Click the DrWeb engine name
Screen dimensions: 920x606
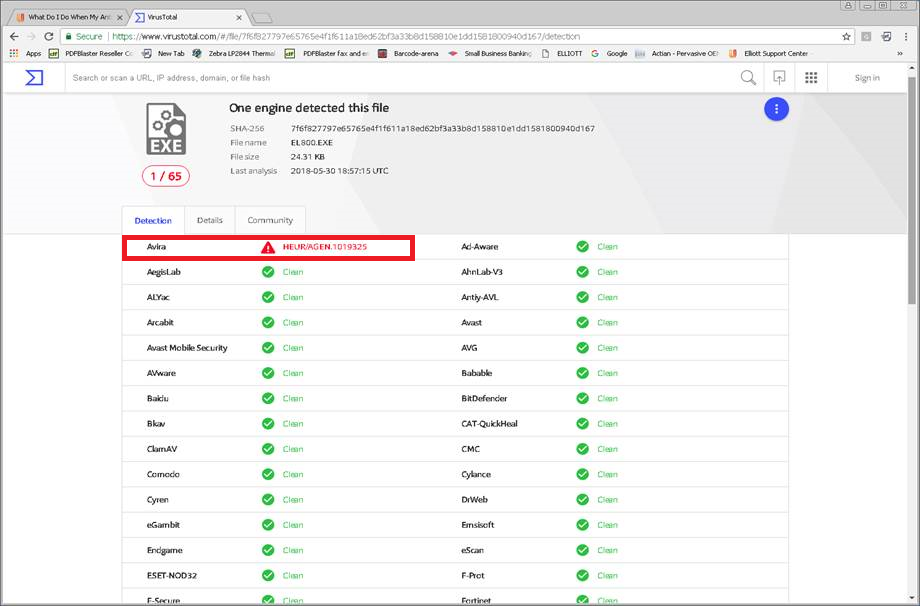coord(474,500)
